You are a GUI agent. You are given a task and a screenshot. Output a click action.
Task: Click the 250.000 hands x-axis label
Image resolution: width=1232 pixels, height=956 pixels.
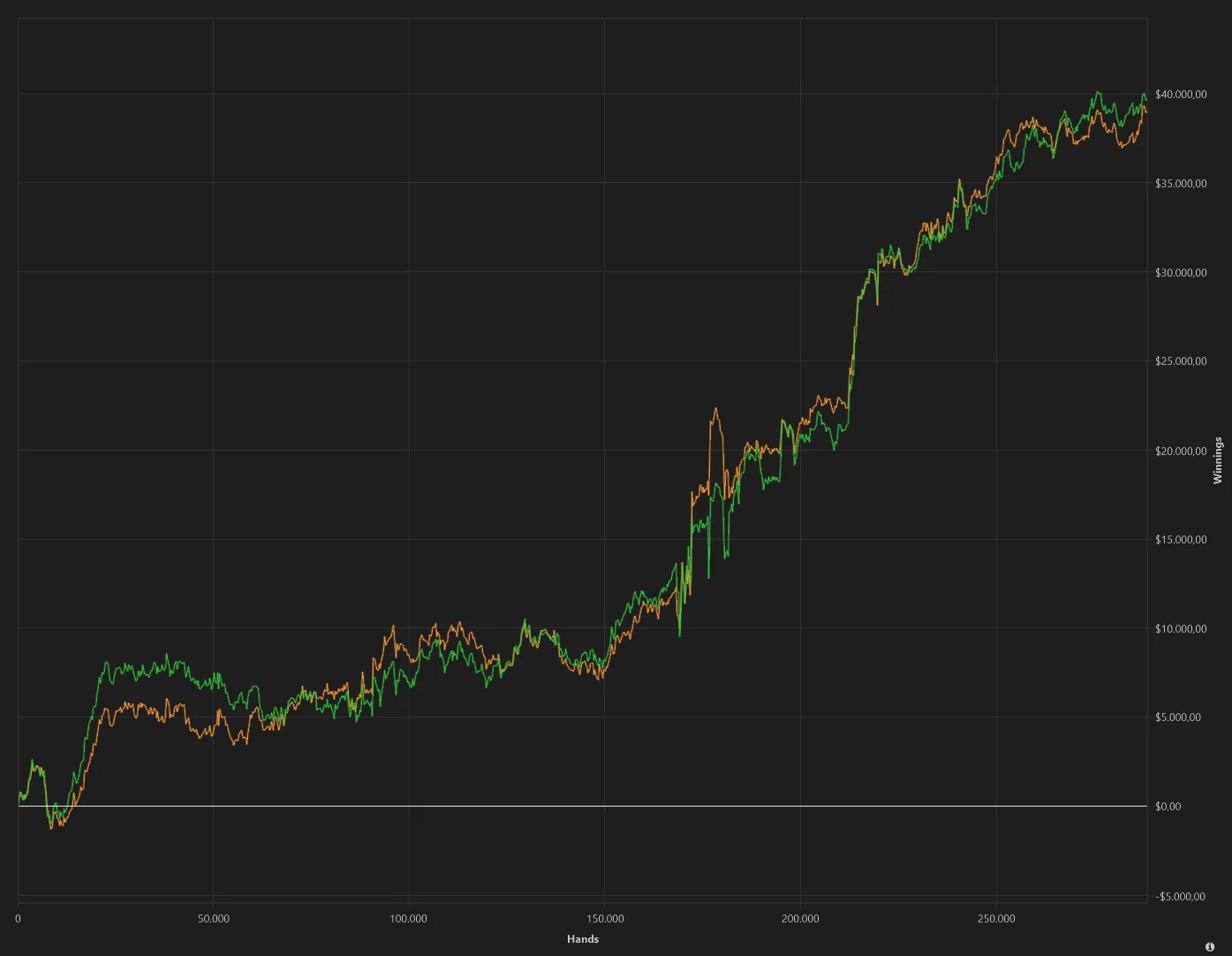point(996,919)
